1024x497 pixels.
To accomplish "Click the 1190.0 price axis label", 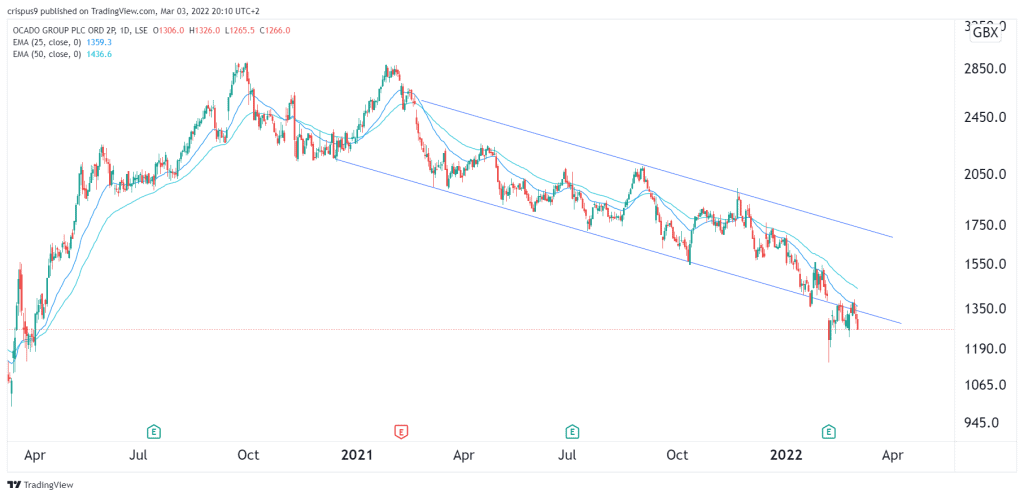I will pos(985,349).
